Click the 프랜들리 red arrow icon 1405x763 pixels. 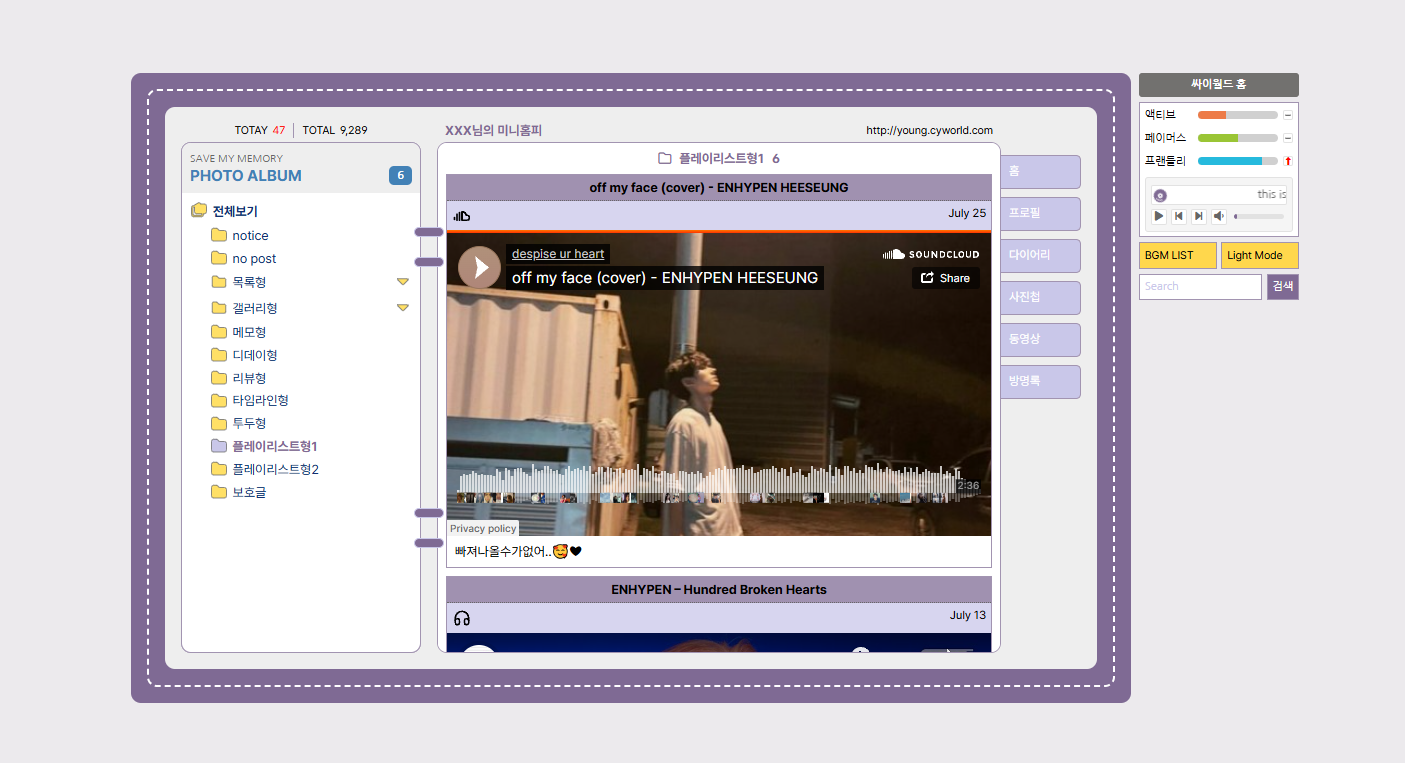[1288, 161]
